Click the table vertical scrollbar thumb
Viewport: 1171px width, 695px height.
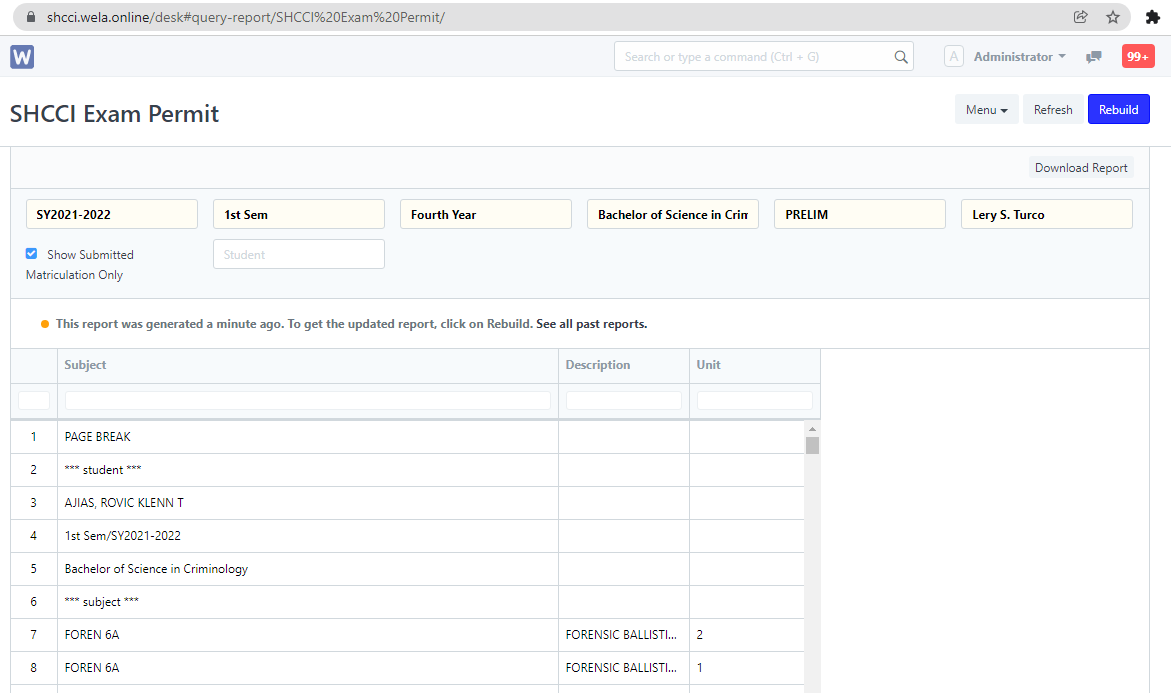click(x=812, y=445)
